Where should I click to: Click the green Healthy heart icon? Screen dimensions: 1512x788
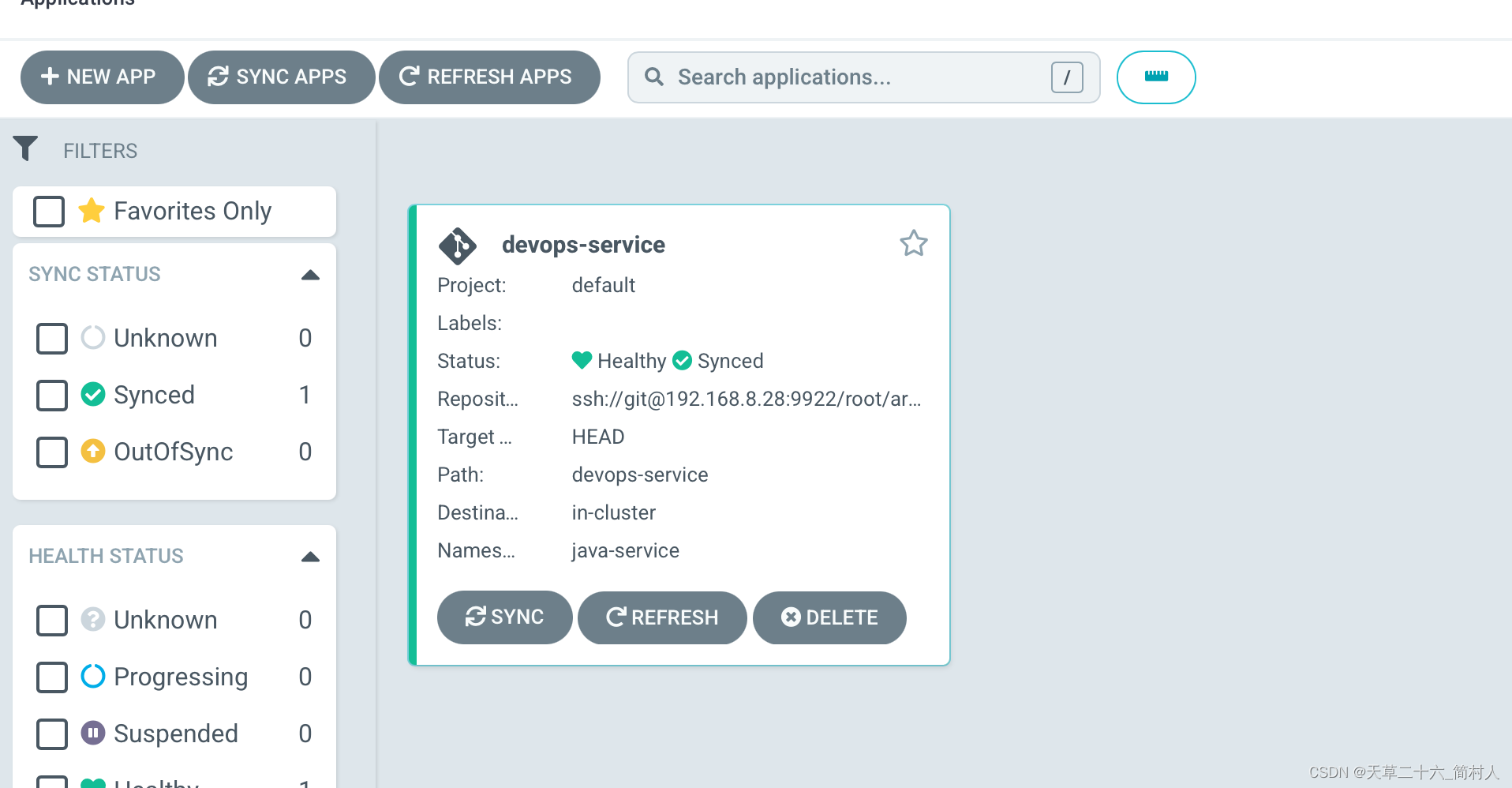coord(582,360)
